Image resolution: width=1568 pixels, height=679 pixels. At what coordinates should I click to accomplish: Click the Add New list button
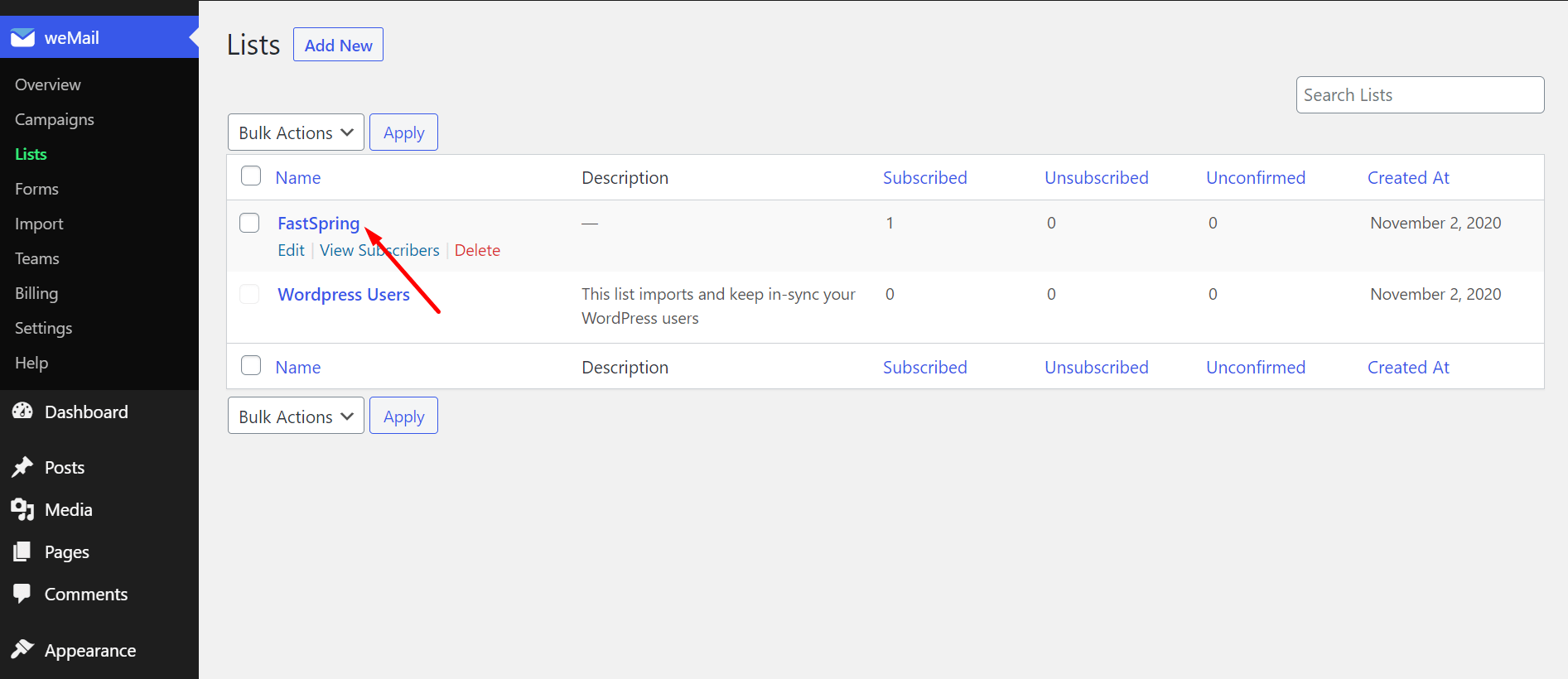click(x=338, y=46)
